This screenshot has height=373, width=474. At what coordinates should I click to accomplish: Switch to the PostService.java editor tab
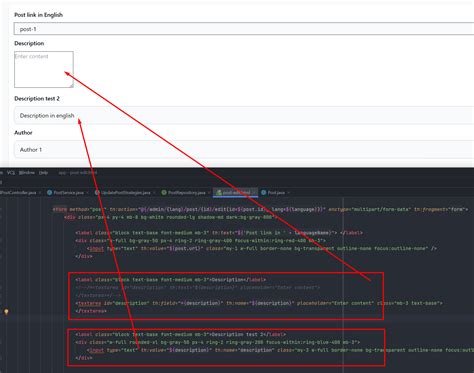pos(68,193)
